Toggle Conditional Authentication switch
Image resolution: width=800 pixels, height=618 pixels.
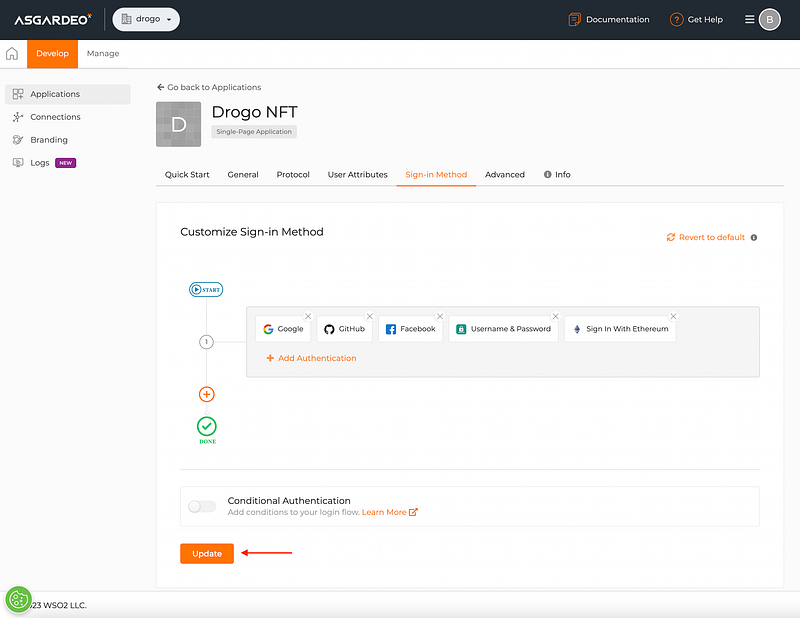(202, 506)
